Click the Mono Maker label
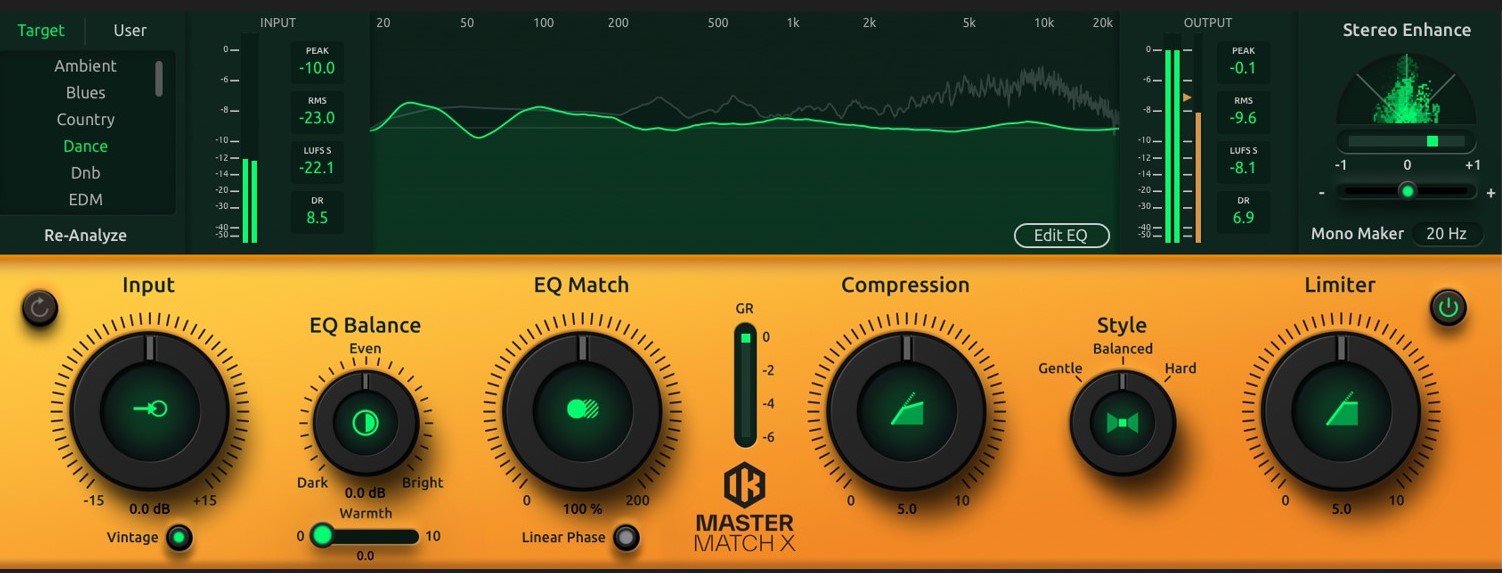Screen dimensions: 1502x573 coord(1357,234)
